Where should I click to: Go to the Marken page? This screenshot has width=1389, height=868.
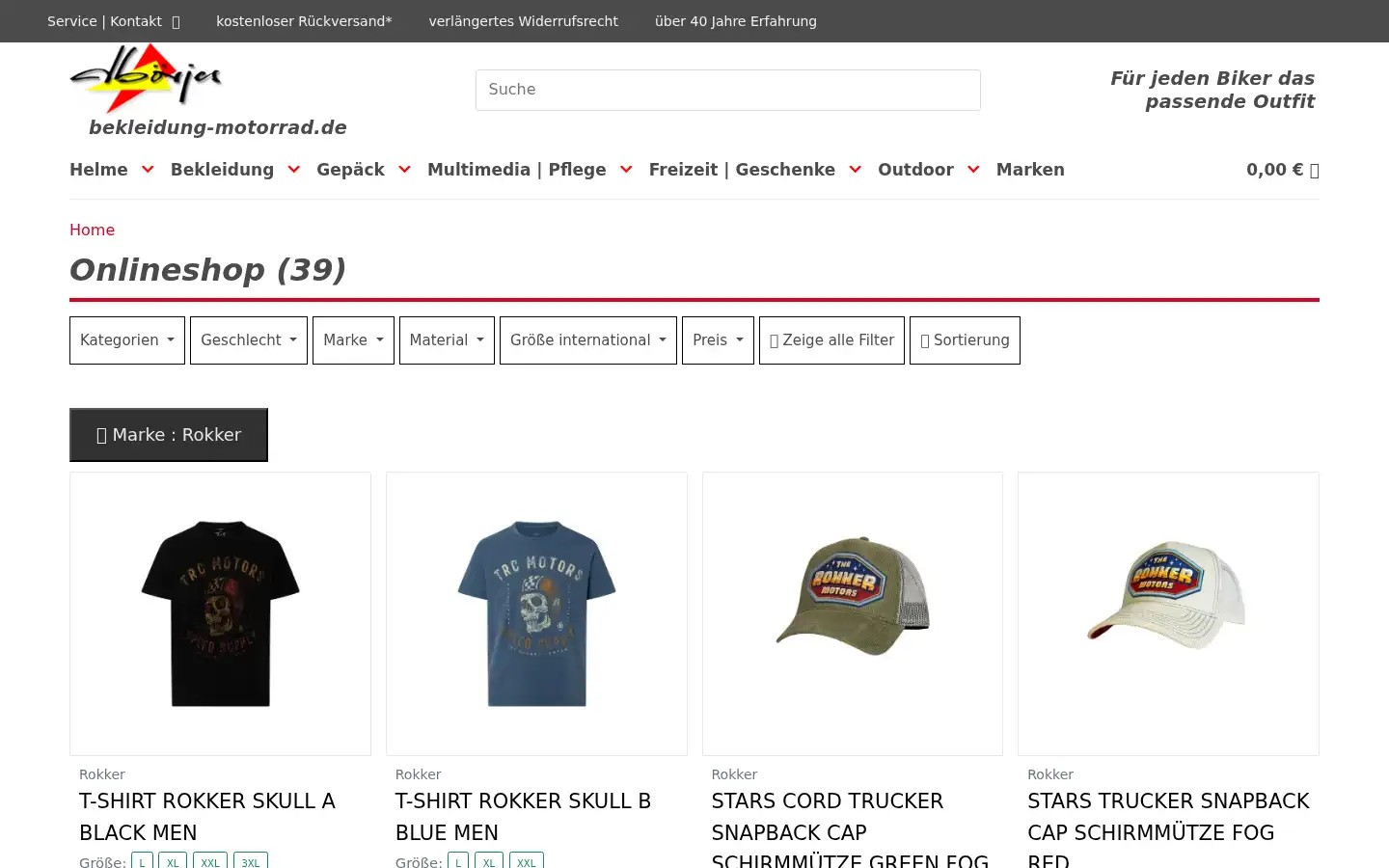coord(1030,170)
